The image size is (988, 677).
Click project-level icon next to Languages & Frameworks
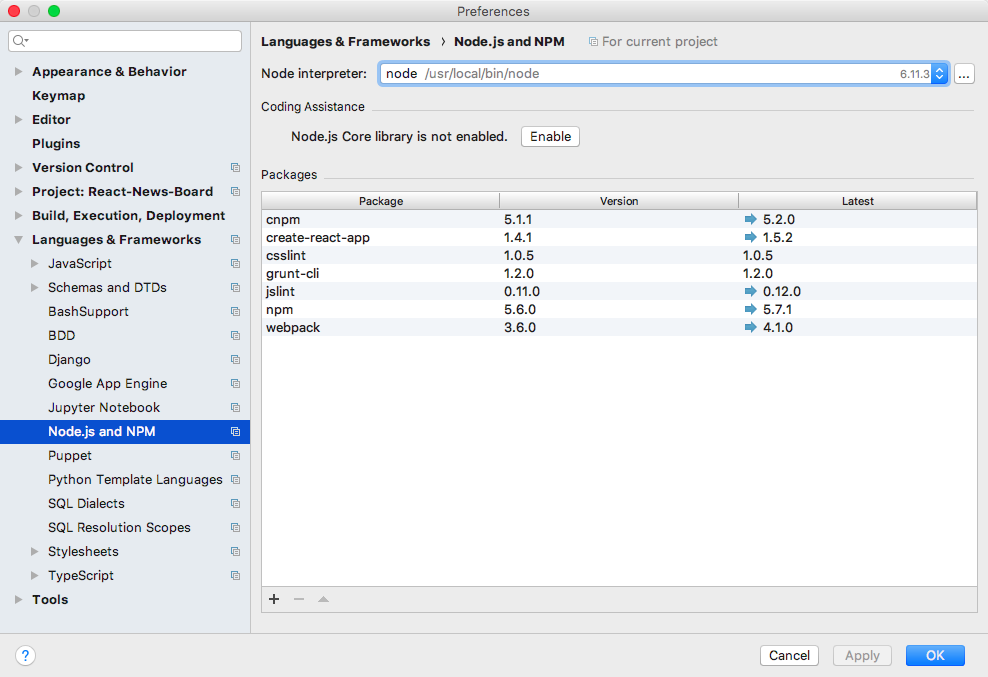[235, 240]
